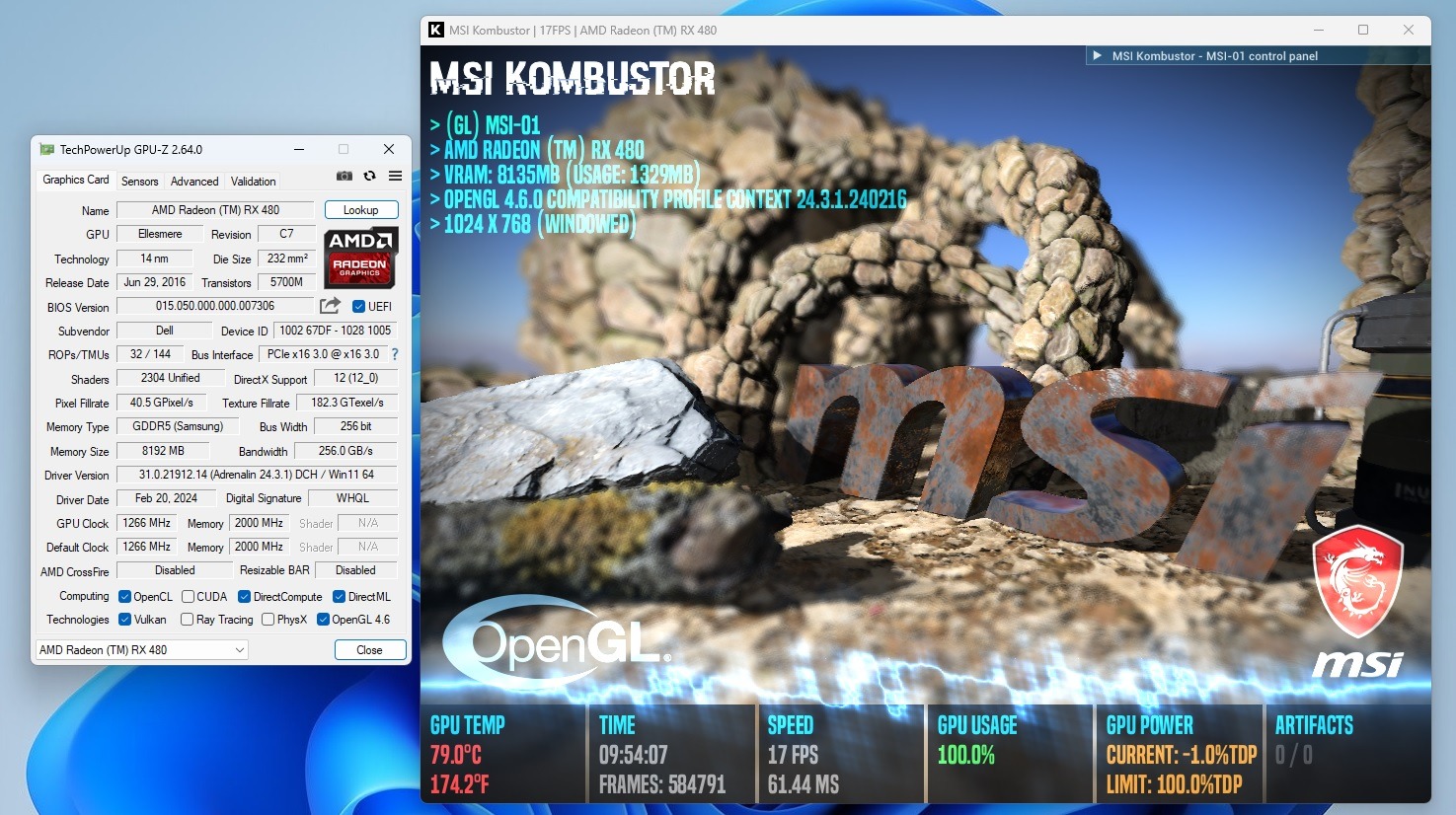1456x815 pixels.
Task: Toggle the OpenCL checkbox
Action: tap(124, 597)
